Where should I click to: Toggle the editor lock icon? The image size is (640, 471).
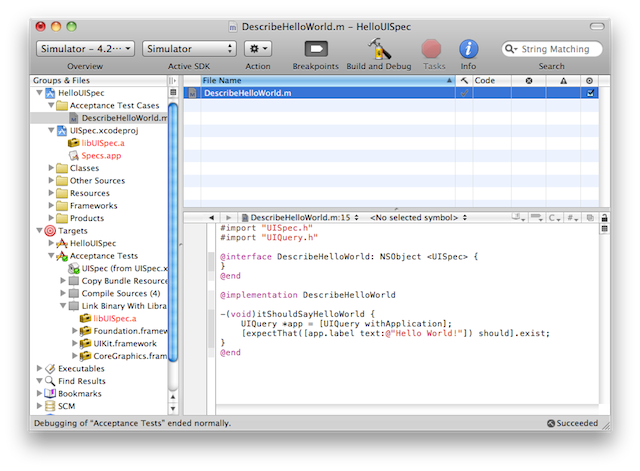[604, 218]
